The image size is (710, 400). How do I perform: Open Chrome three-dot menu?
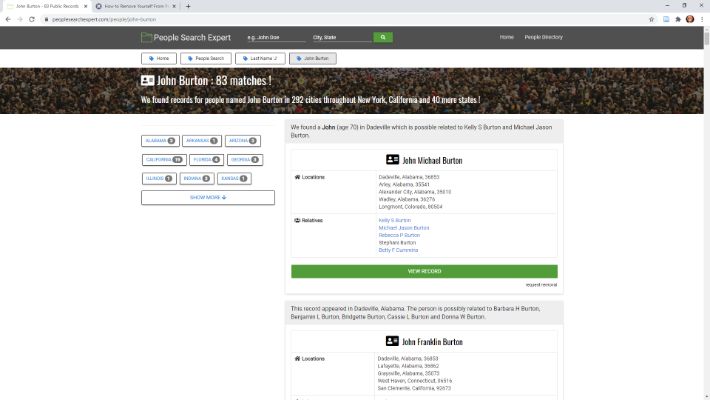(702, 19)
